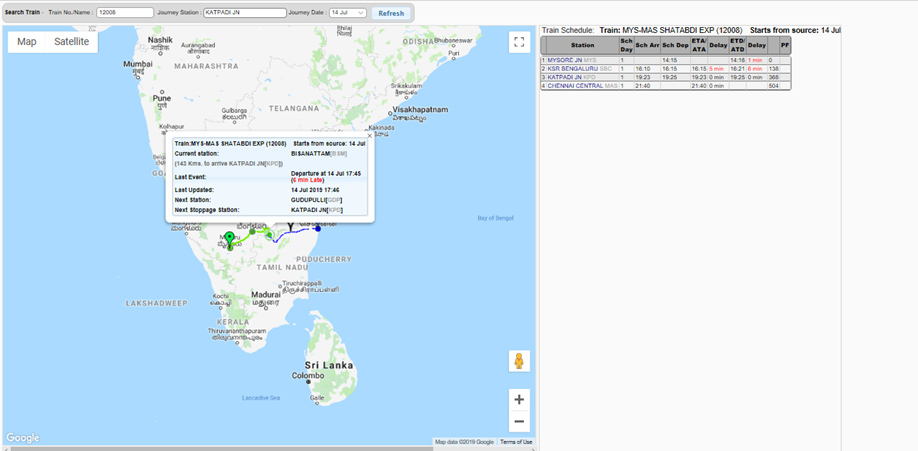Zoom out the map with minus
Screen dimensions: 918x451
[519, 421]
